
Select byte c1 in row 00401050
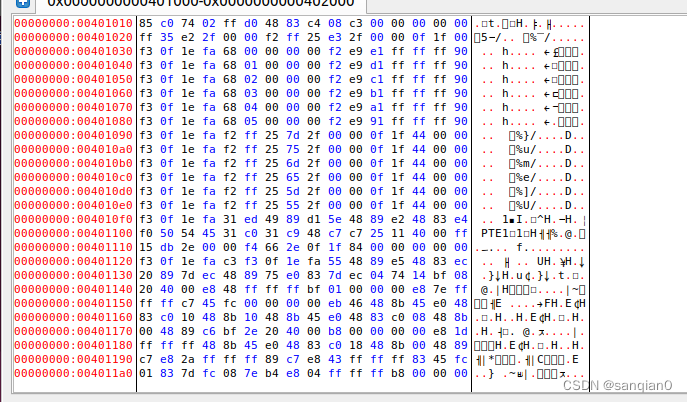[377, 79]
